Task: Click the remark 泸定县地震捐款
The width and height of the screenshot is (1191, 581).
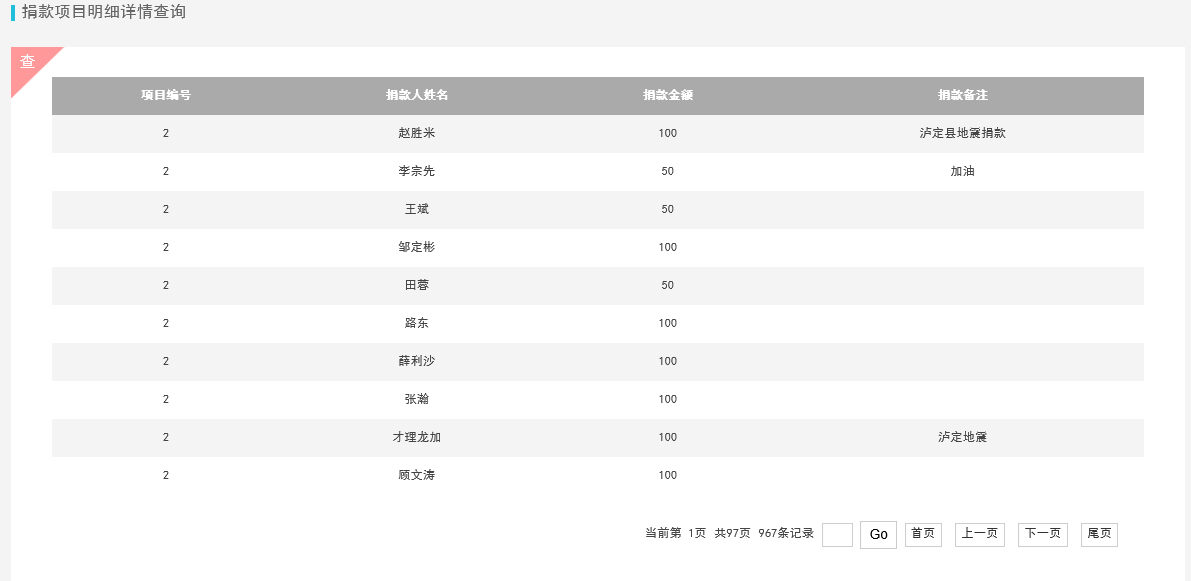Action: 962,134
